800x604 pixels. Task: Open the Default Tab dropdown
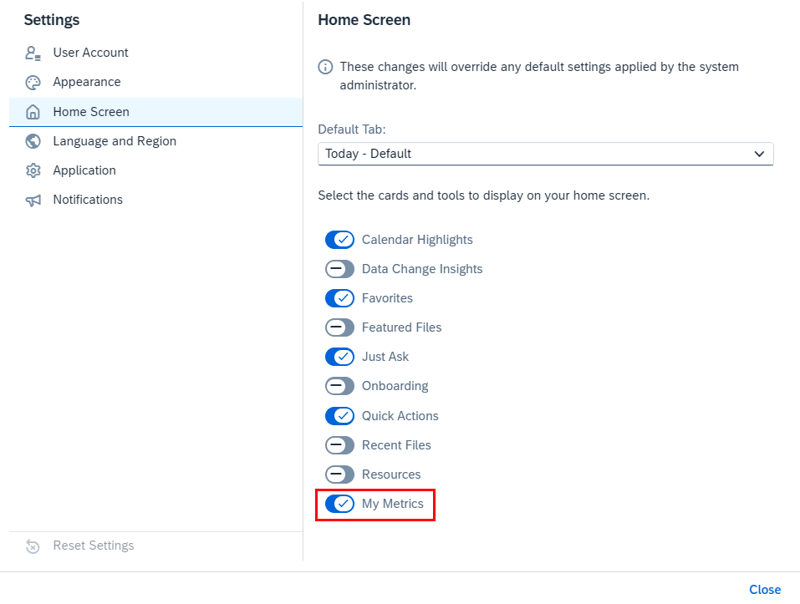coord(545,154)
